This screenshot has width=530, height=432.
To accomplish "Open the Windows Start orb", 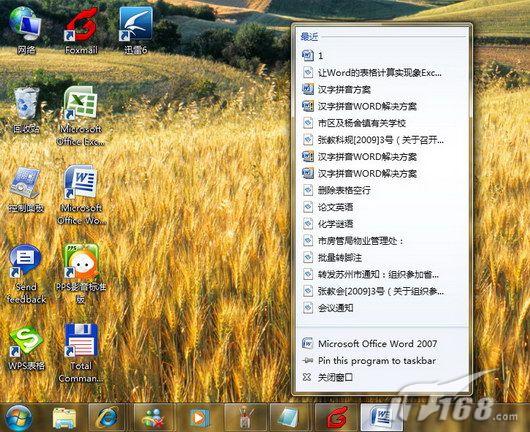I will 18,418.
